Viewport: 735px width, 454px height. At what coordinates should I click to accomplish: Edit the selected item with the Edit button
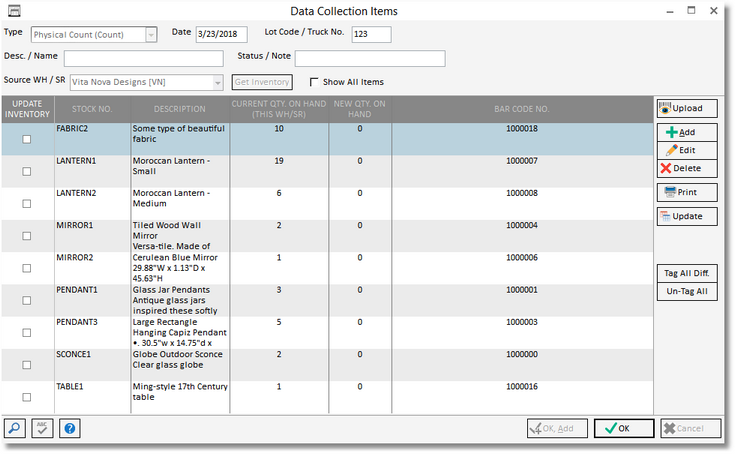click(x=687, y=150)
